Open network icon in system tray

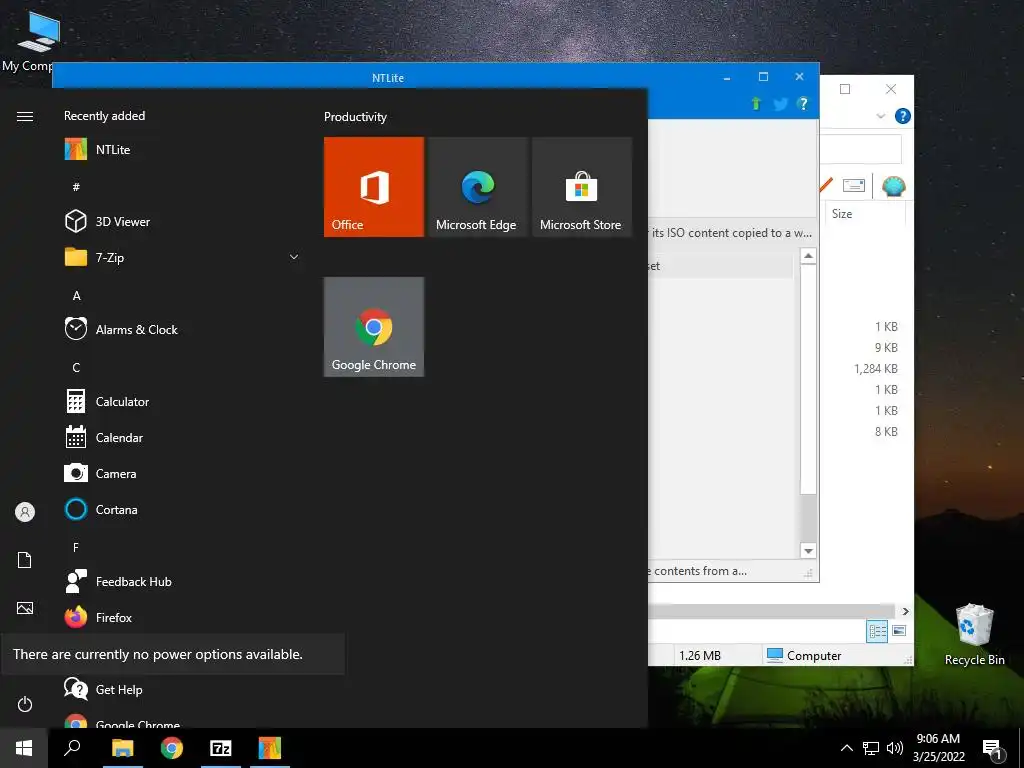click(871, 748)
